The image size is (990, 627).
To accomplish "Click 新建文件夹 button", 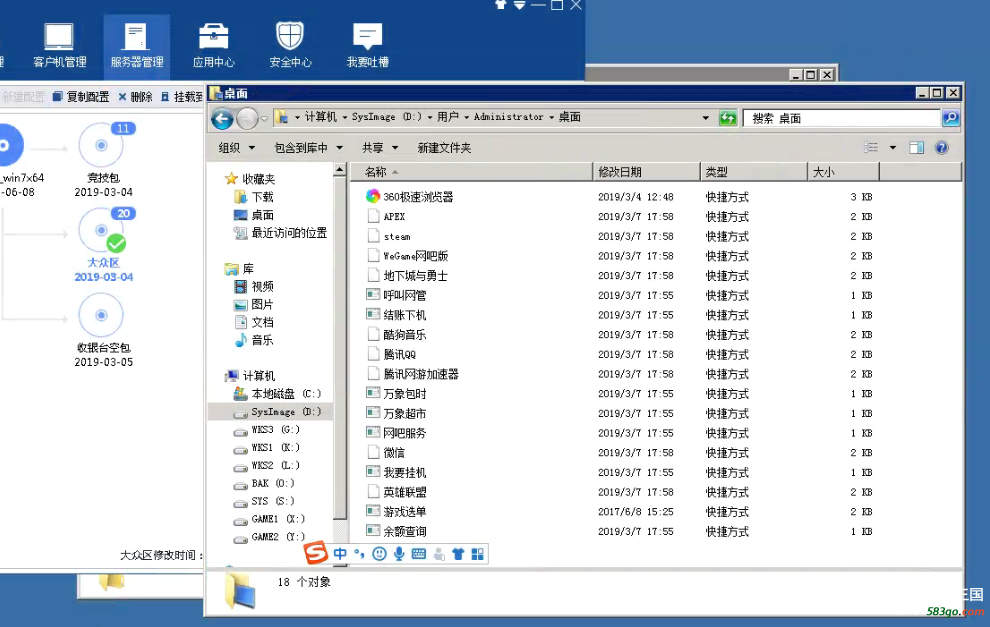I will click(x=444, y=148).
